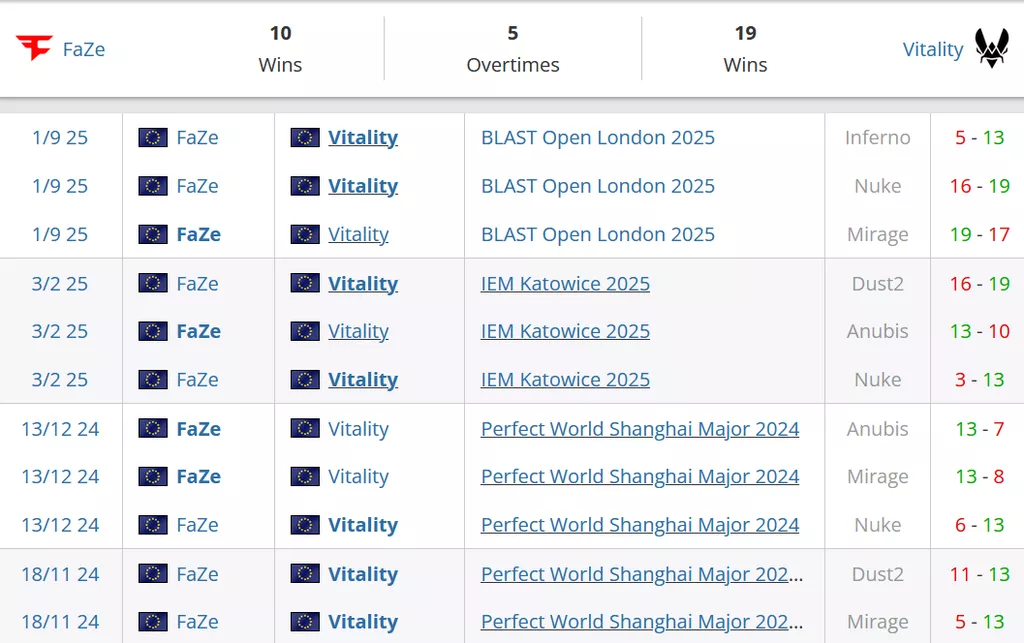Click EU flag beside Vitality on Inferno row
The width and height of the screenshot is (1024, 643).
point(305,138)
